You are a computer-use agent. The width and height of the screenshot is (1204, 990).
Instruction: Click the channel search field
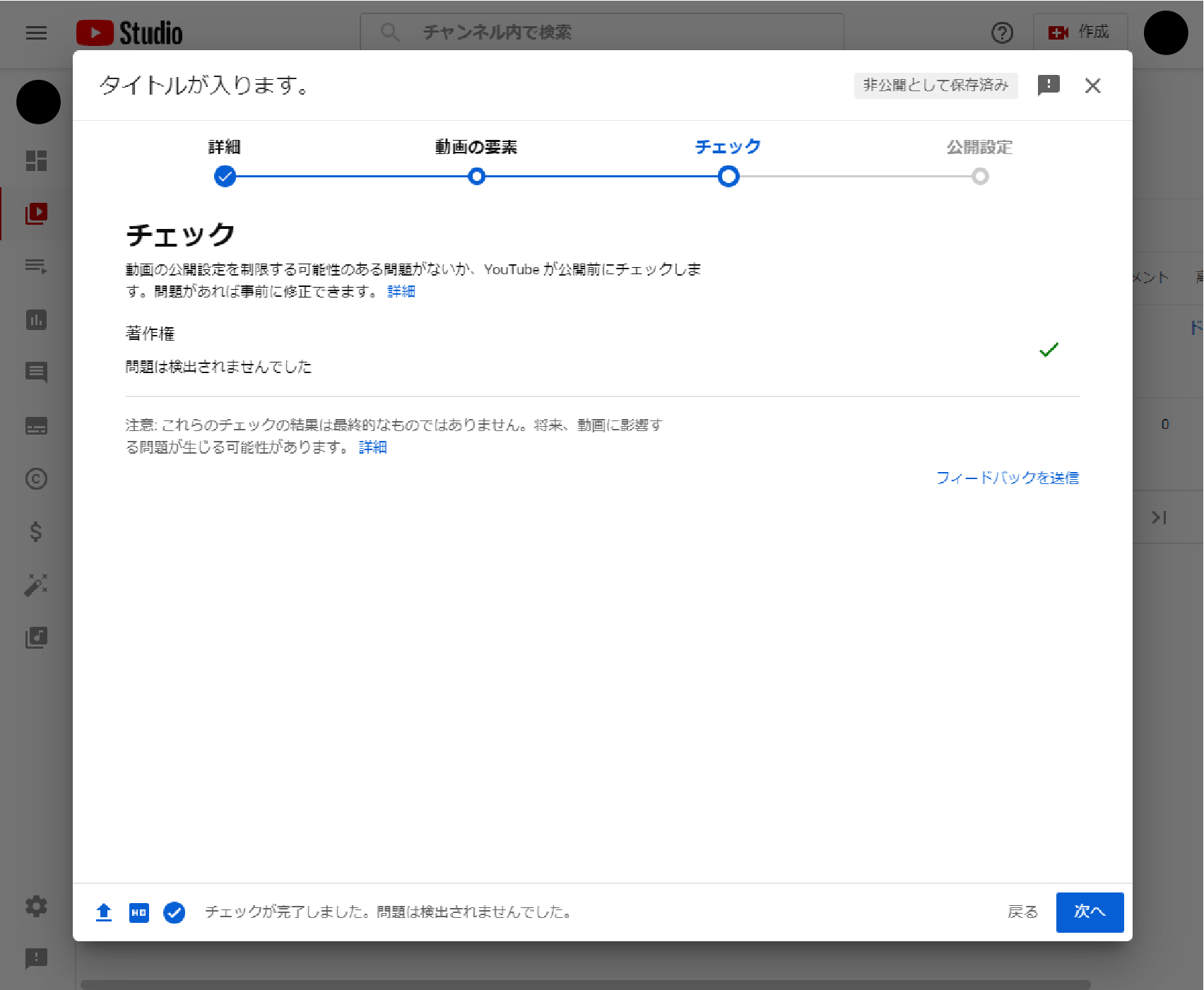point(601,33)
